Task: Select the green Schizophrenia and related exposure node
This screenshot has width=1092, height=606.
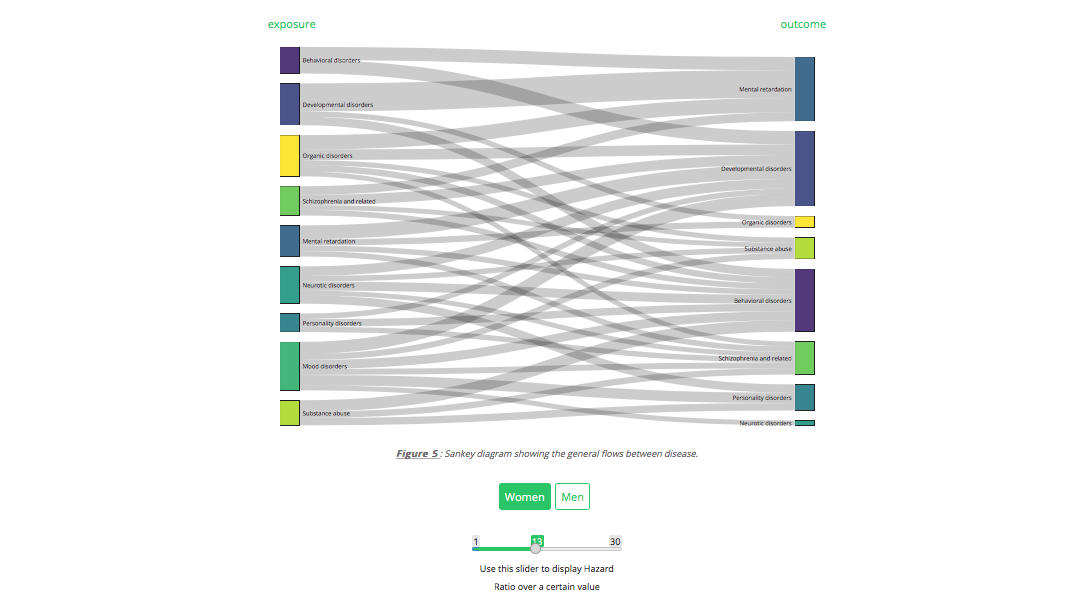Action: (x=289, y=201)
